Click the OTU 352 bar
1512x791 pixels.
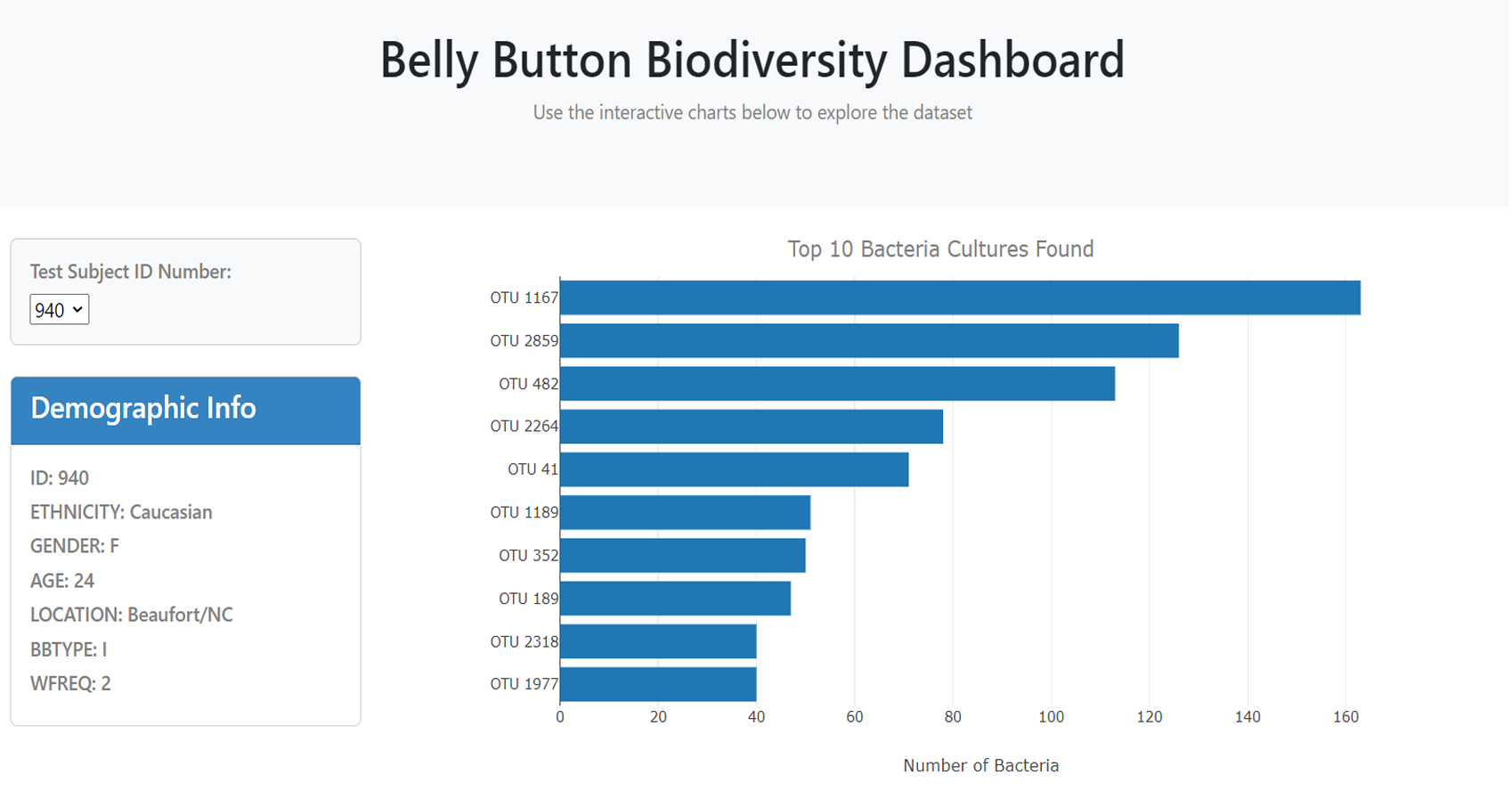(x=682, y=556)
